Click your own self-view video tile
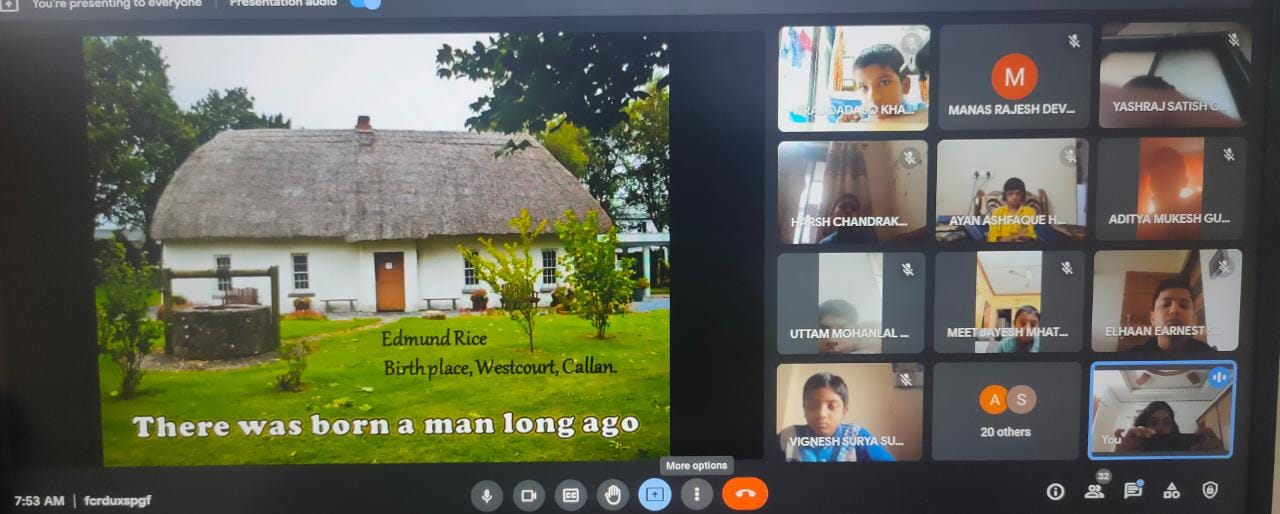Image resolution: width=1280 pixels, height=514 pixels. (x=1162, y=411)
